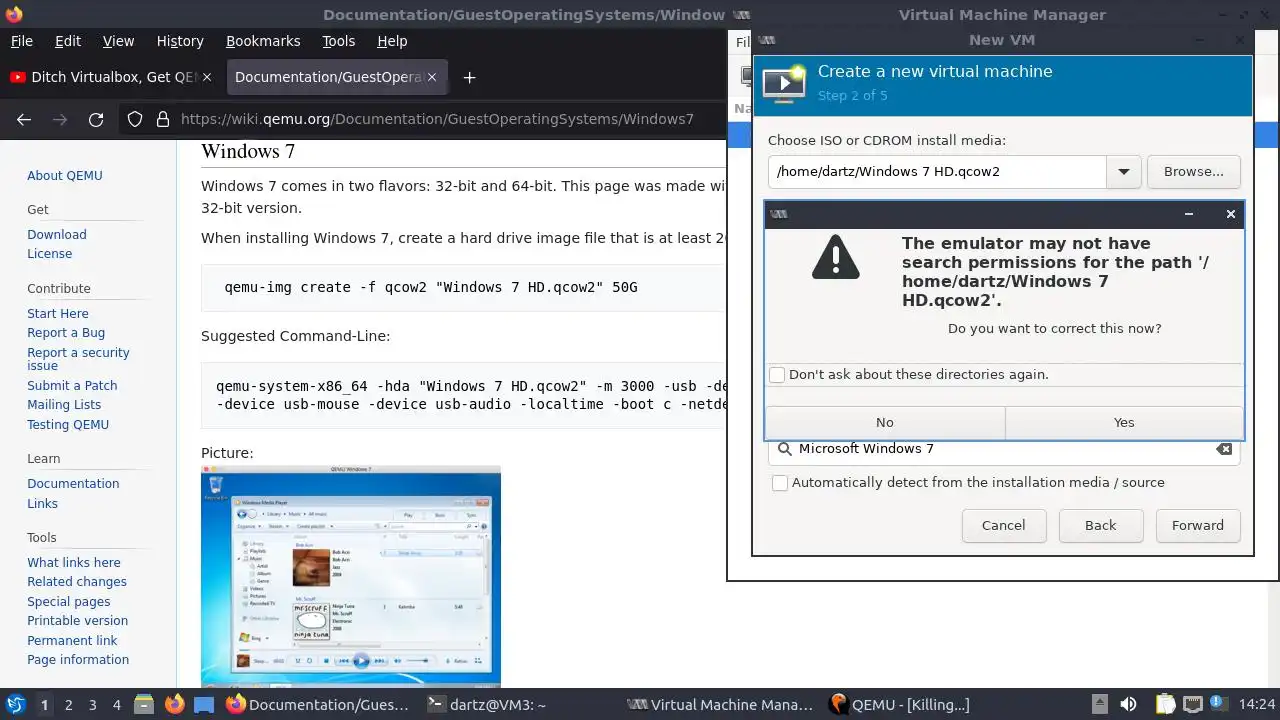This screenshot has height=720, width=1280.
Task: Tick "Don't ask about these directories again"
Action: pos(777,375)
